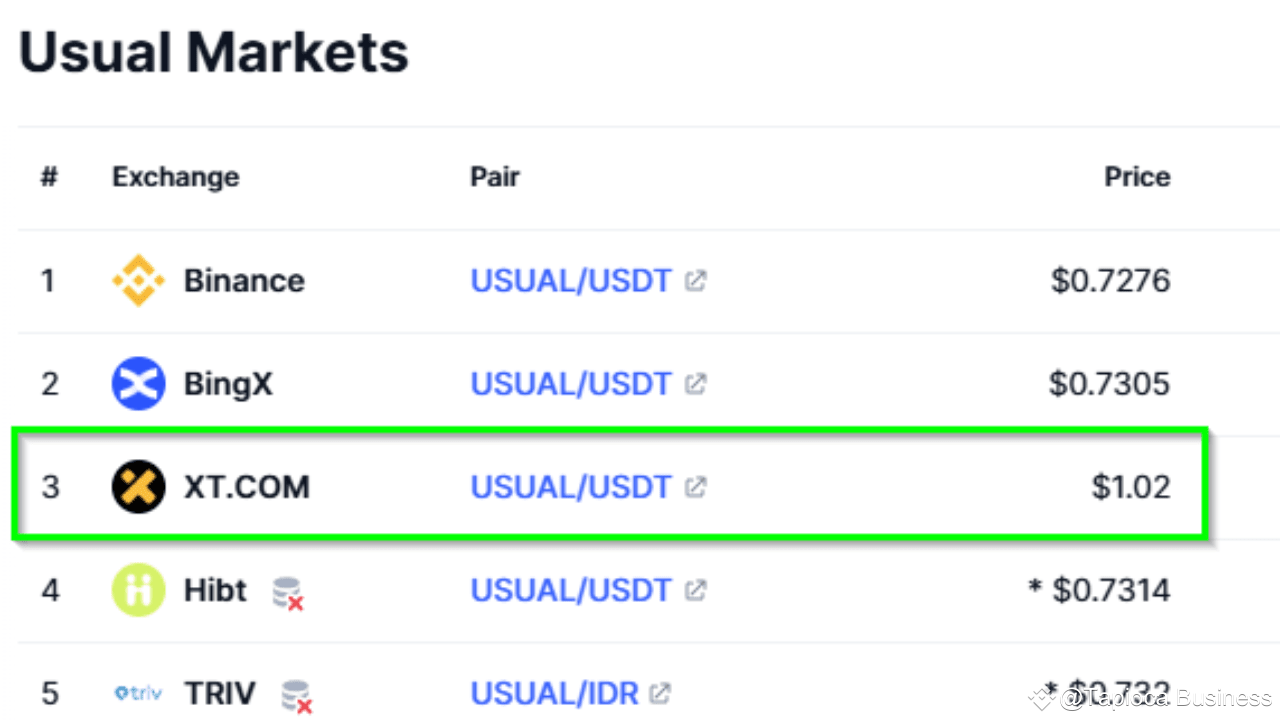
Task: Click the $1.02 price in XT.COM row
Action: click(1130, 487)
